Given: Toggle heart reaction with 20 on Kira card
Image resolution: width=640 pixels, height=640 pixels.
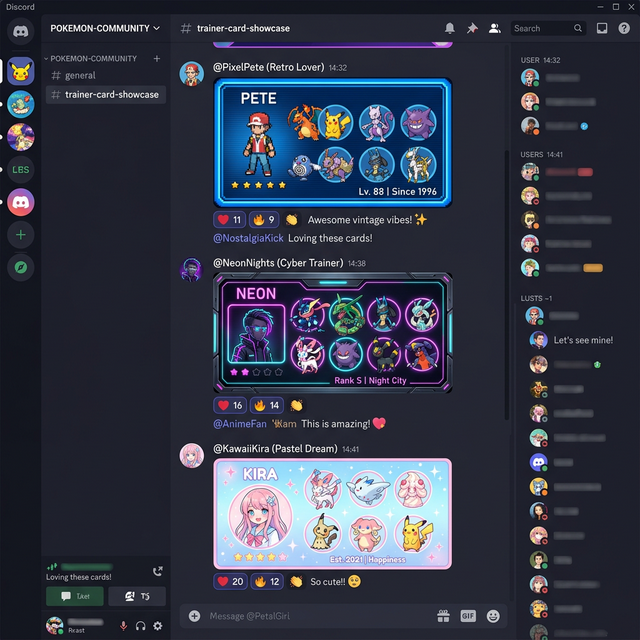Looking at the screenshot, I should 230,581.
